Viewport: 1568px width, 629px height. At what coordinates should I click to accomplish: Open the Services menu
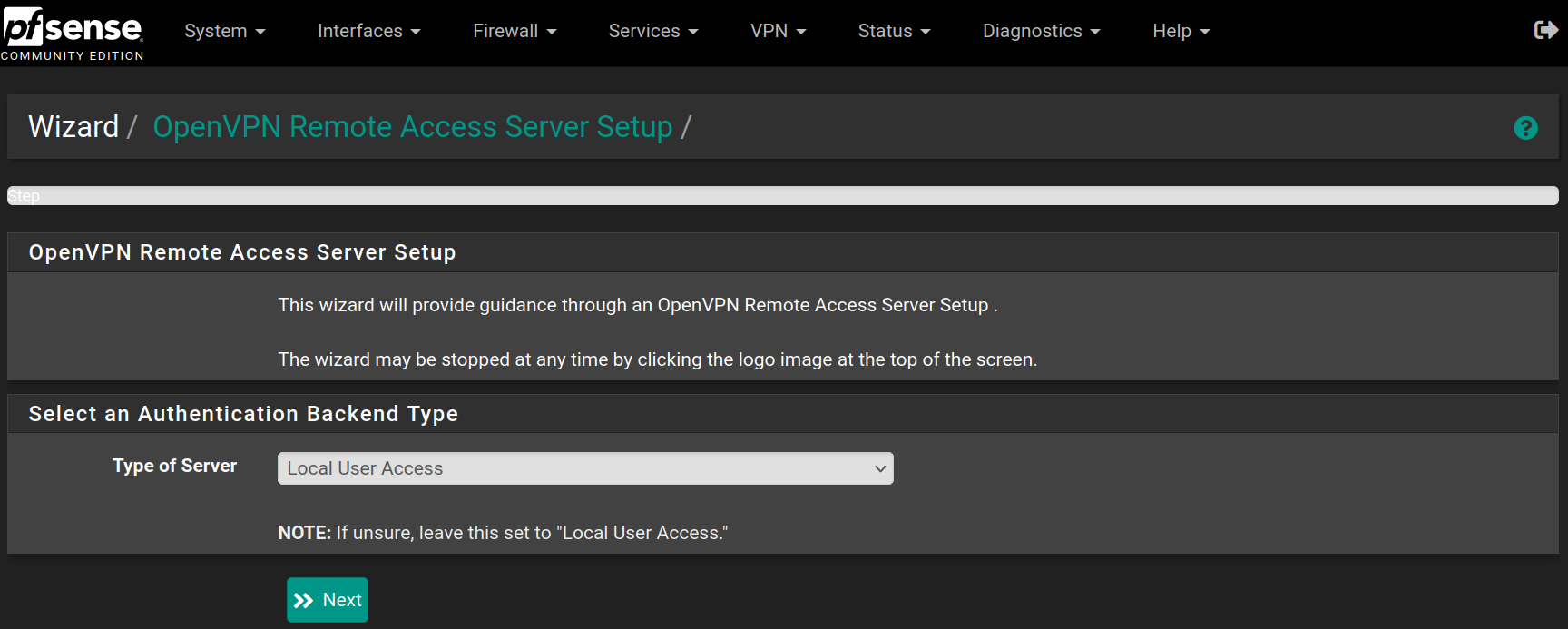pos(653,31)
